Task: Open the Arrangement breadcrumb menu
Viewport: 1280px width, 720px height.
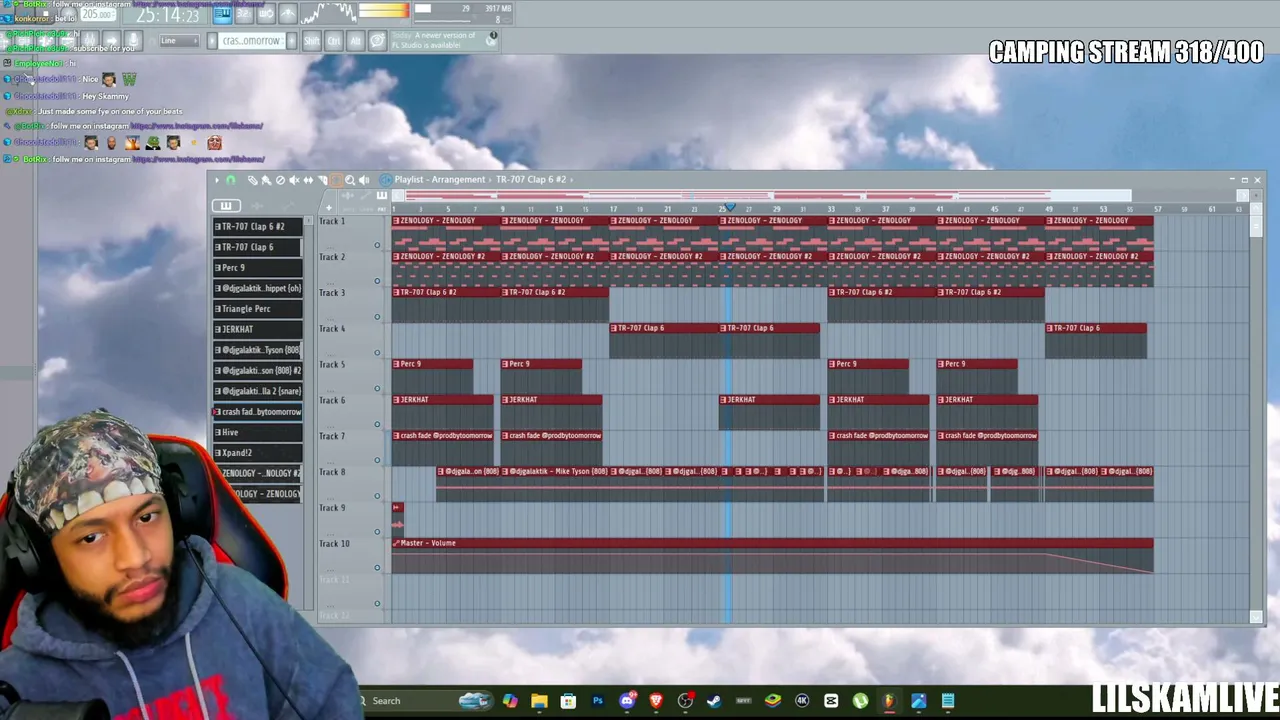Action: click(458, 180)
